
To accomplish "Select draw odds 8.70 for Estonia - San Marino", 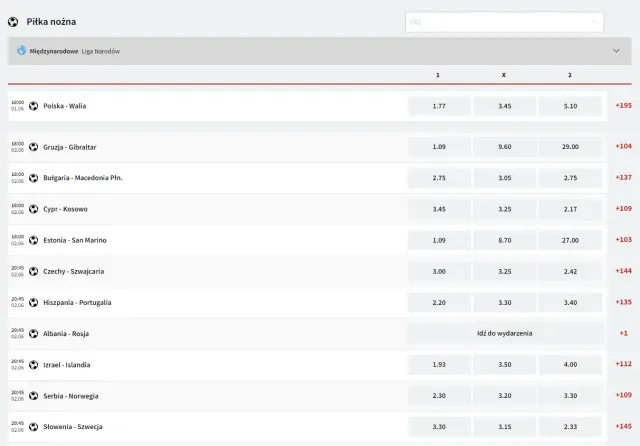I will point(504,240).
